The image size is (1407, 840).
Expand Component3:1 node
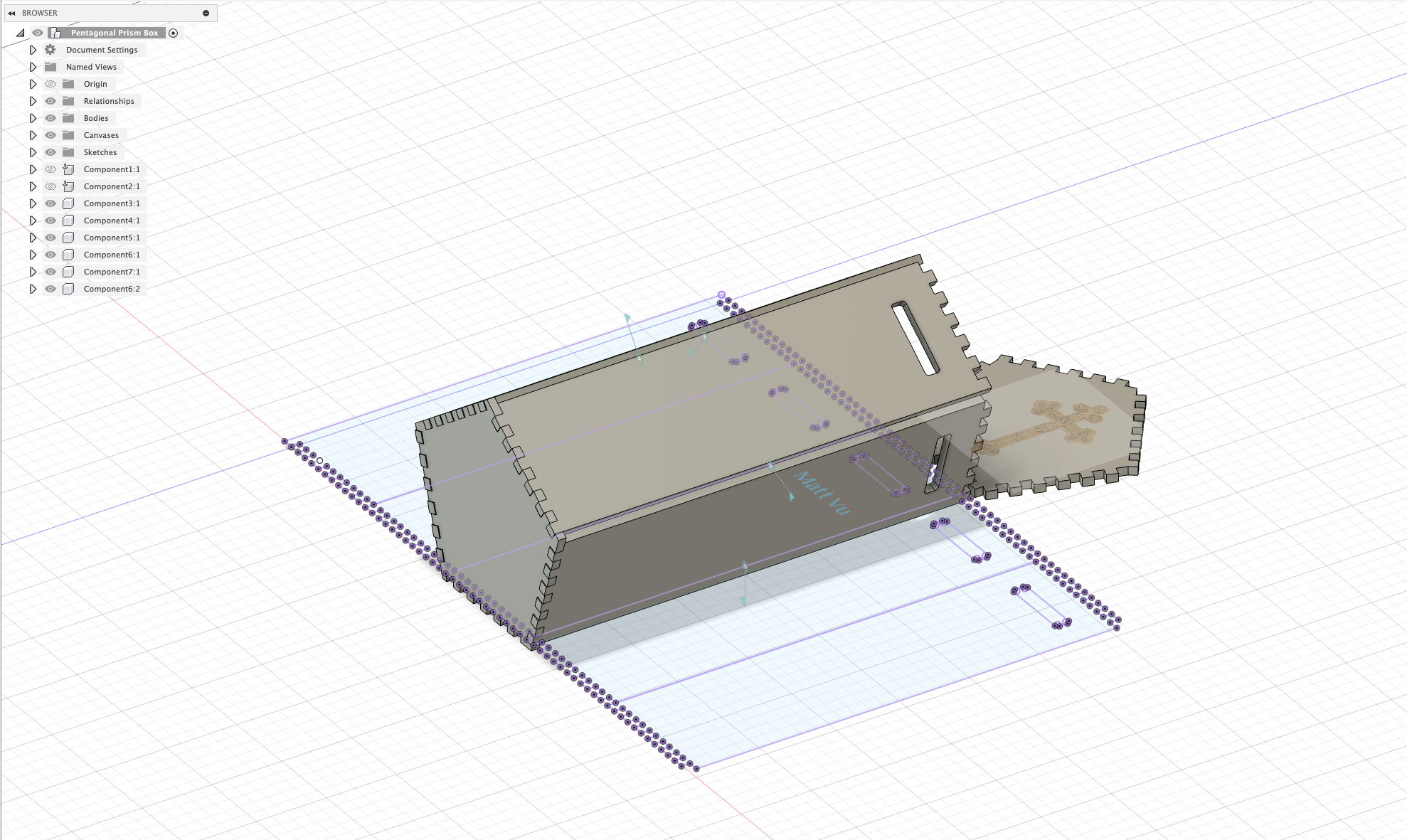click(33, 203)
